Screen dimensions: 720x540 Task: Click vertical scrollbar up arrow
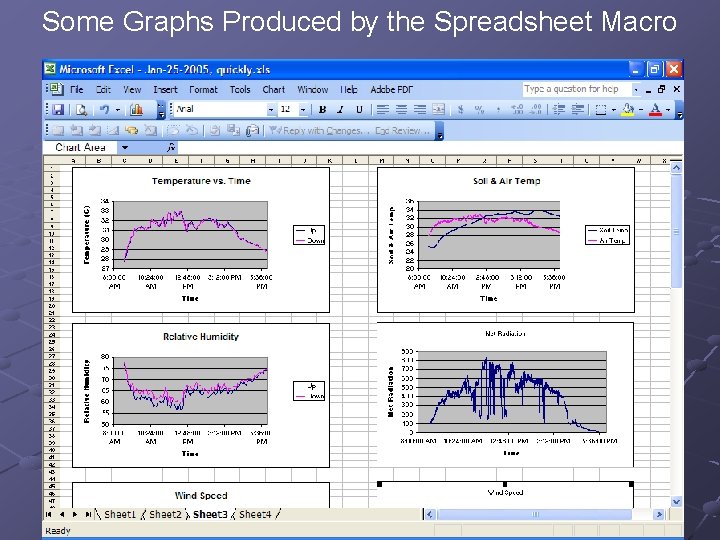(x=676, y=168)
